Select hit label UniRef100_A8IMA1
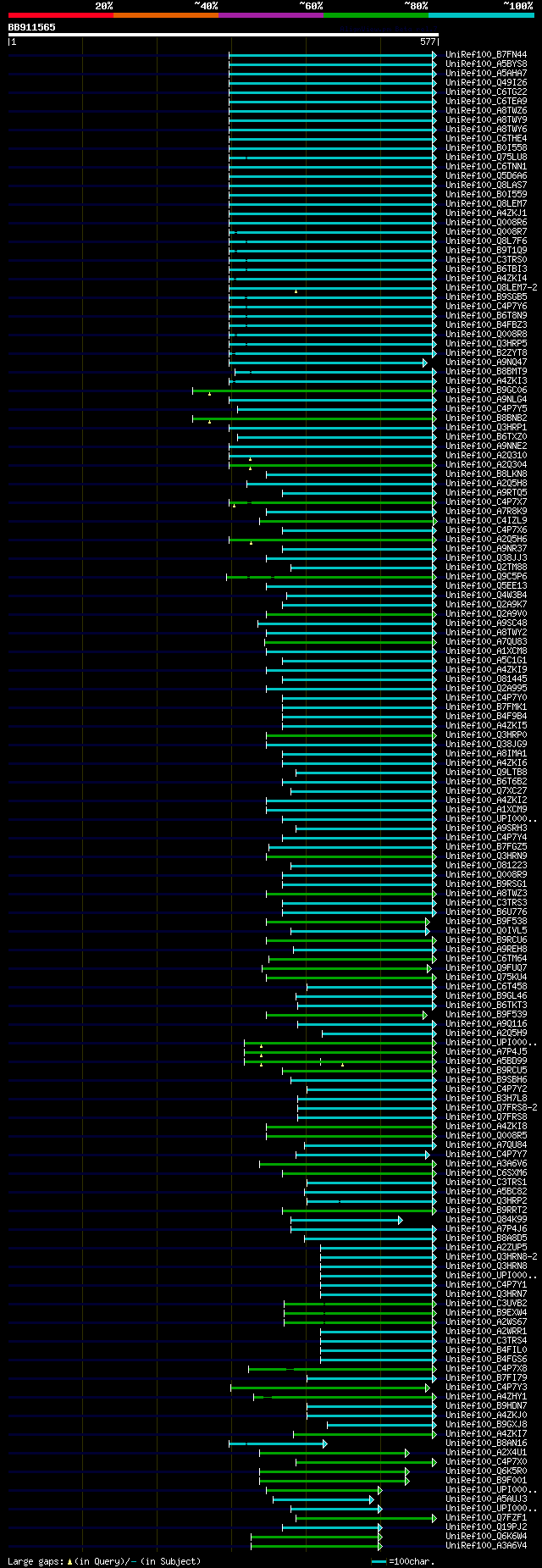This screenshot has width=542, height=1568. click(486, 754)
